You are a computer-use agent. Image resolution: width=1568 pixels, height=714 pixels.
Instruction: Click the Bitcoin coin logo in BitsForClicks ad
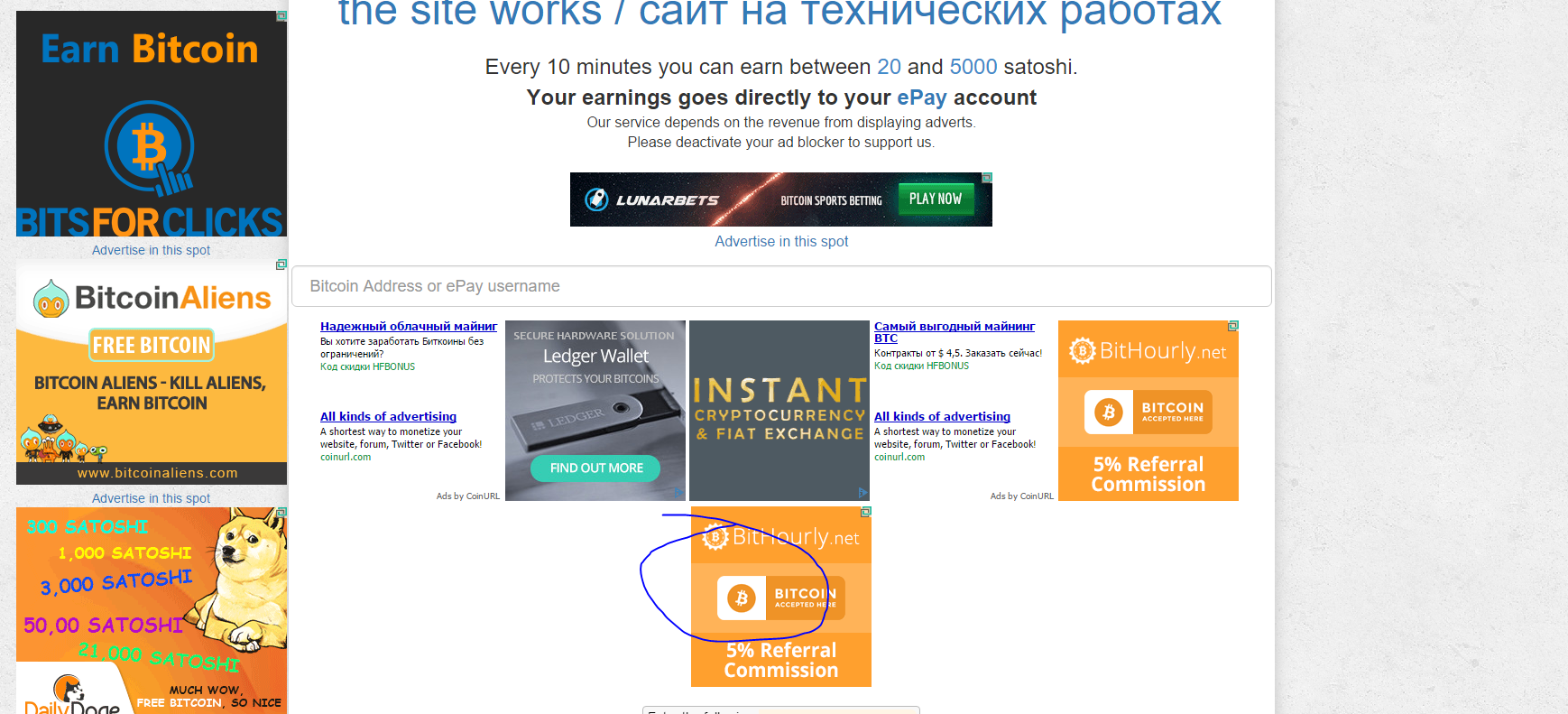point(150,147)
